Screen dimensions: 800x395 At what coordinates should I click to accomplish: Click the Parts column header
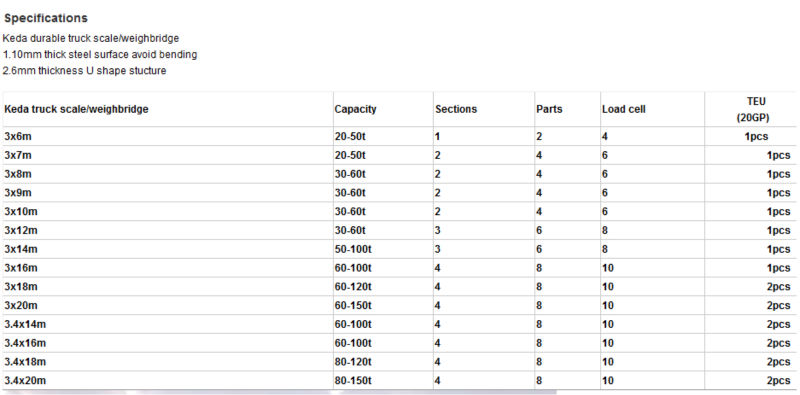pos(549,109)
